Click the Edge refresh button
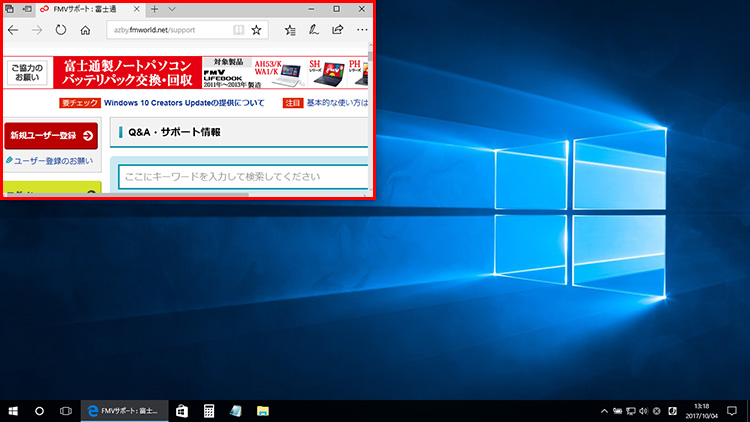The width and height of the screenshot is (750, 422). (x=61, y=30)
